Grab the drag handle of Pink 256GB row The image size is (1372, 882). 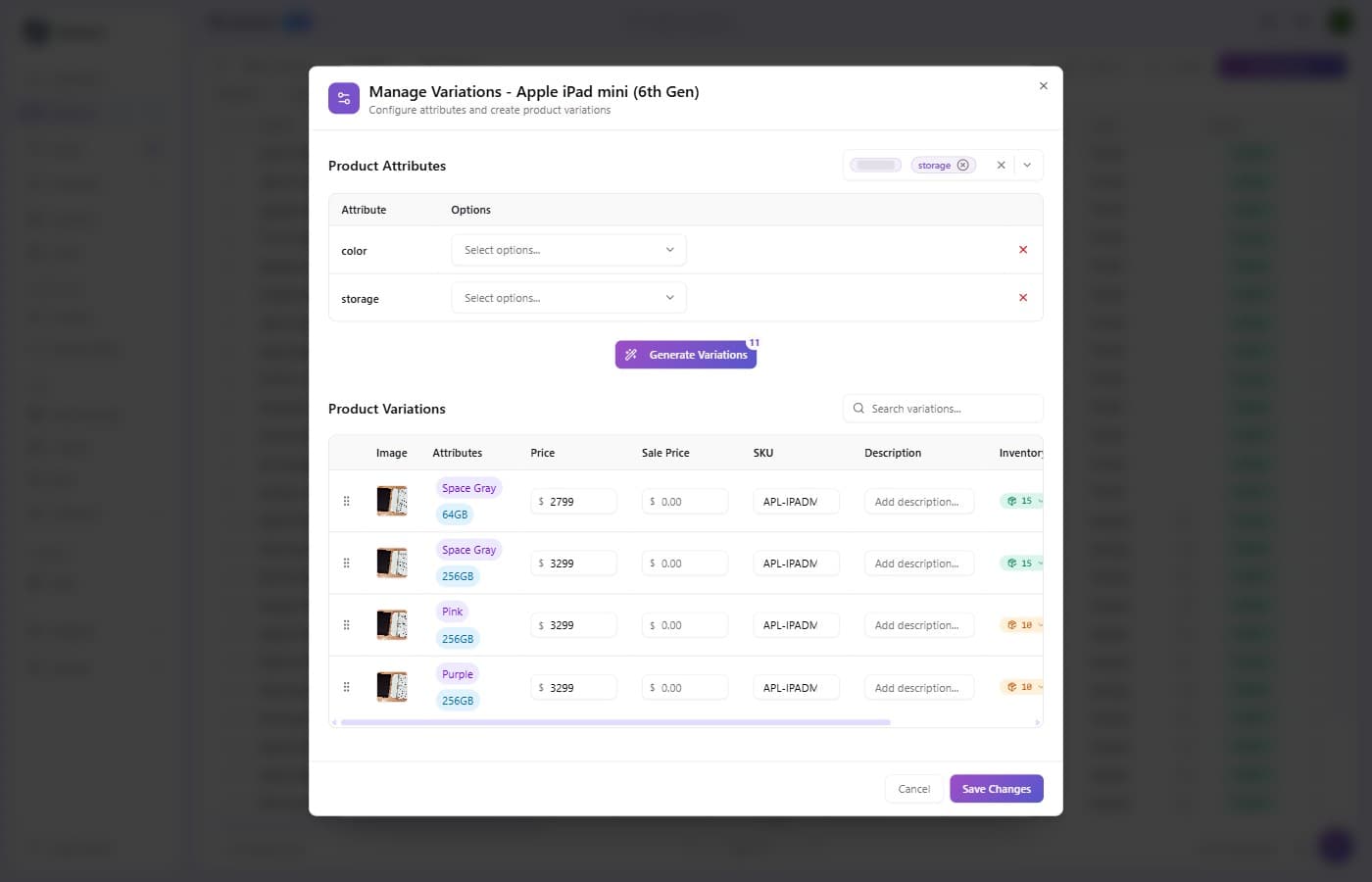pyautogui.click(x=346, y=625)
